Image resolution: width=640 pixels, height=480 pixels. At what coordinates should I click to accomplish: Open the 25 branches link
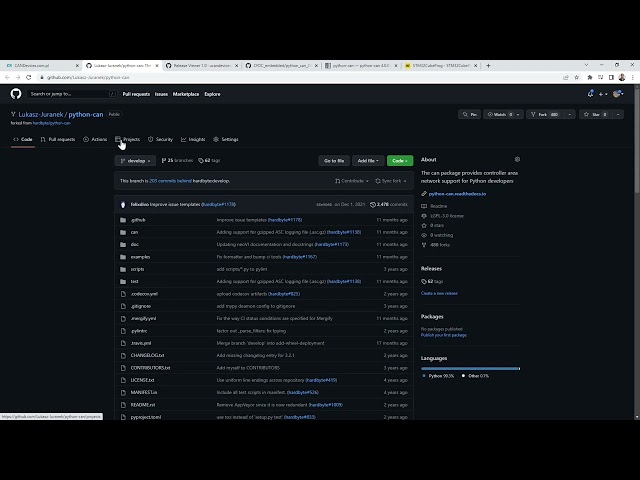[177, 160]
